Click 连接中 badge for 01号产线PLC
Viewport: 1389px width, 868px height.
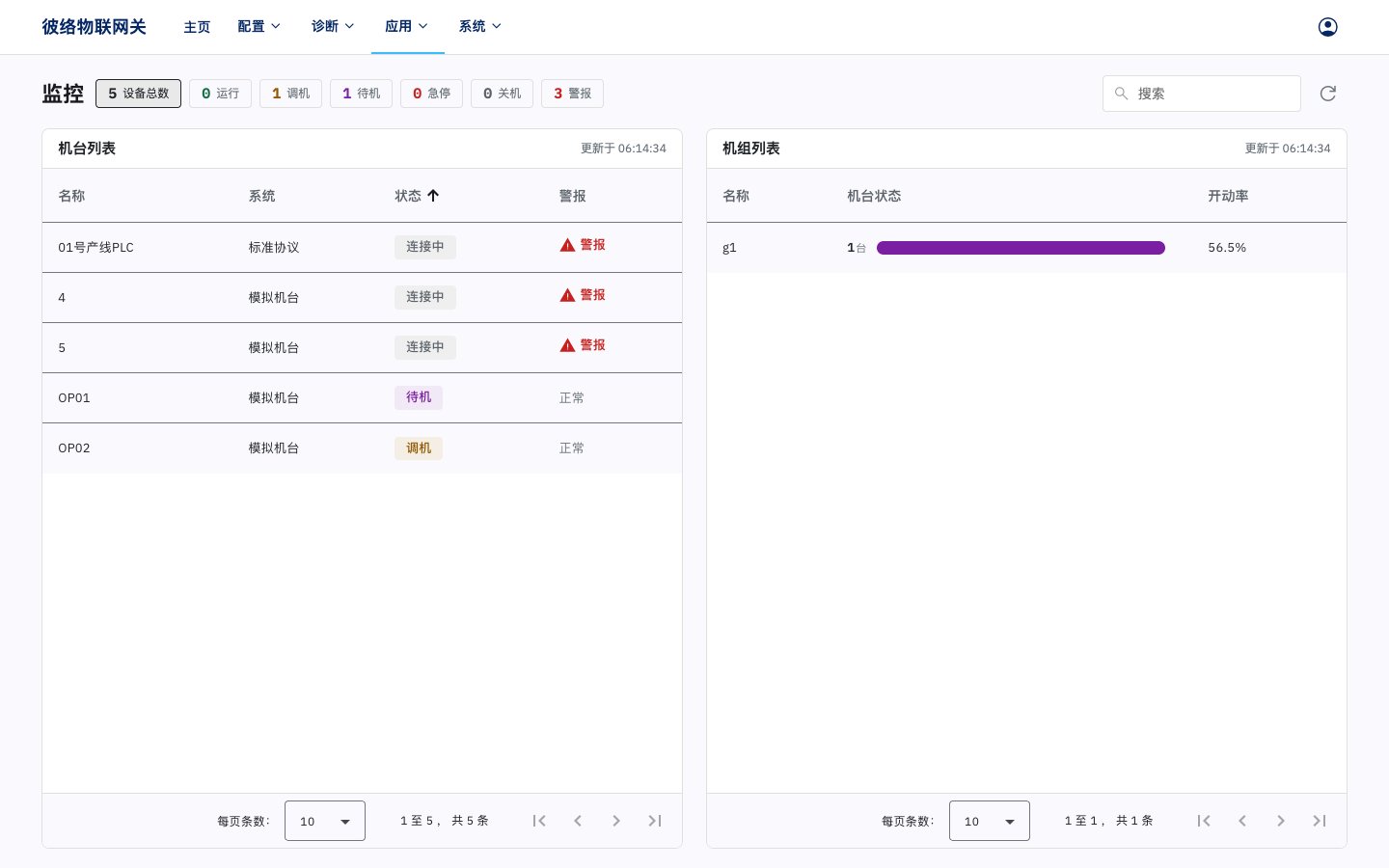click(425, 247)
